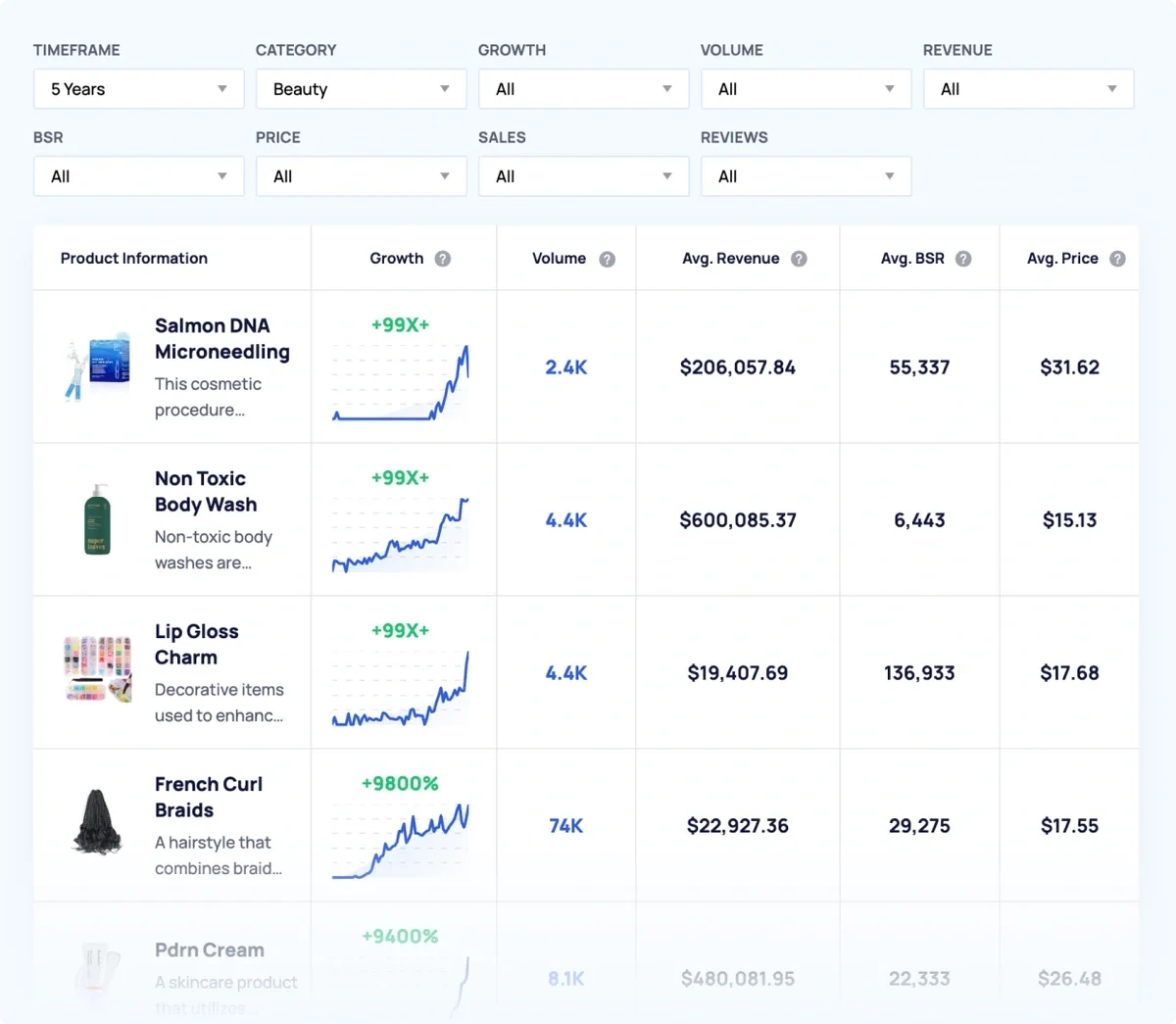Click the Volume column help icon
This screenshot has height=1024, width=1176.
[x=608, y=259]
